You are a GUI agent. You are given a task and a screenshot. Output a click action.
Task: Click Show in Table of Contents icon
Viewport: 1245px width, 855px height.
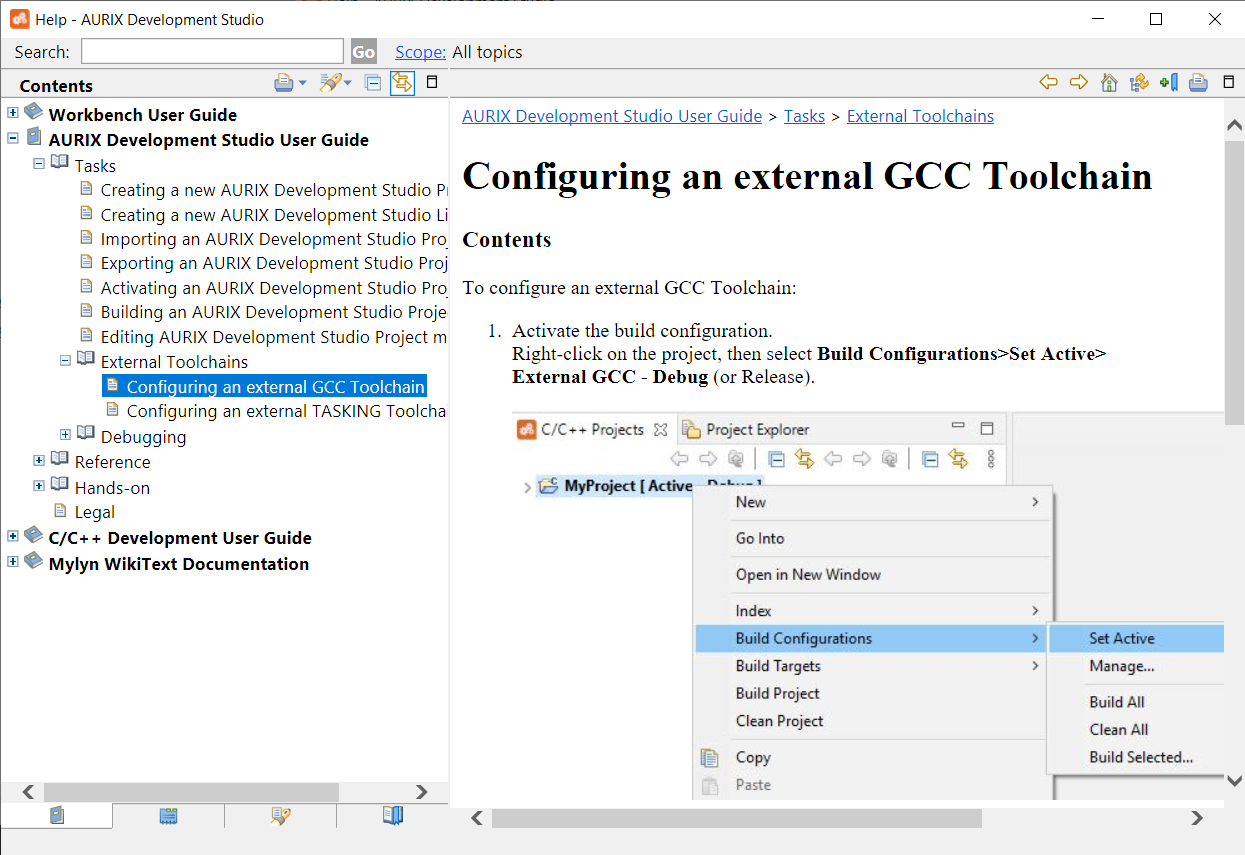pos(1138,83)
